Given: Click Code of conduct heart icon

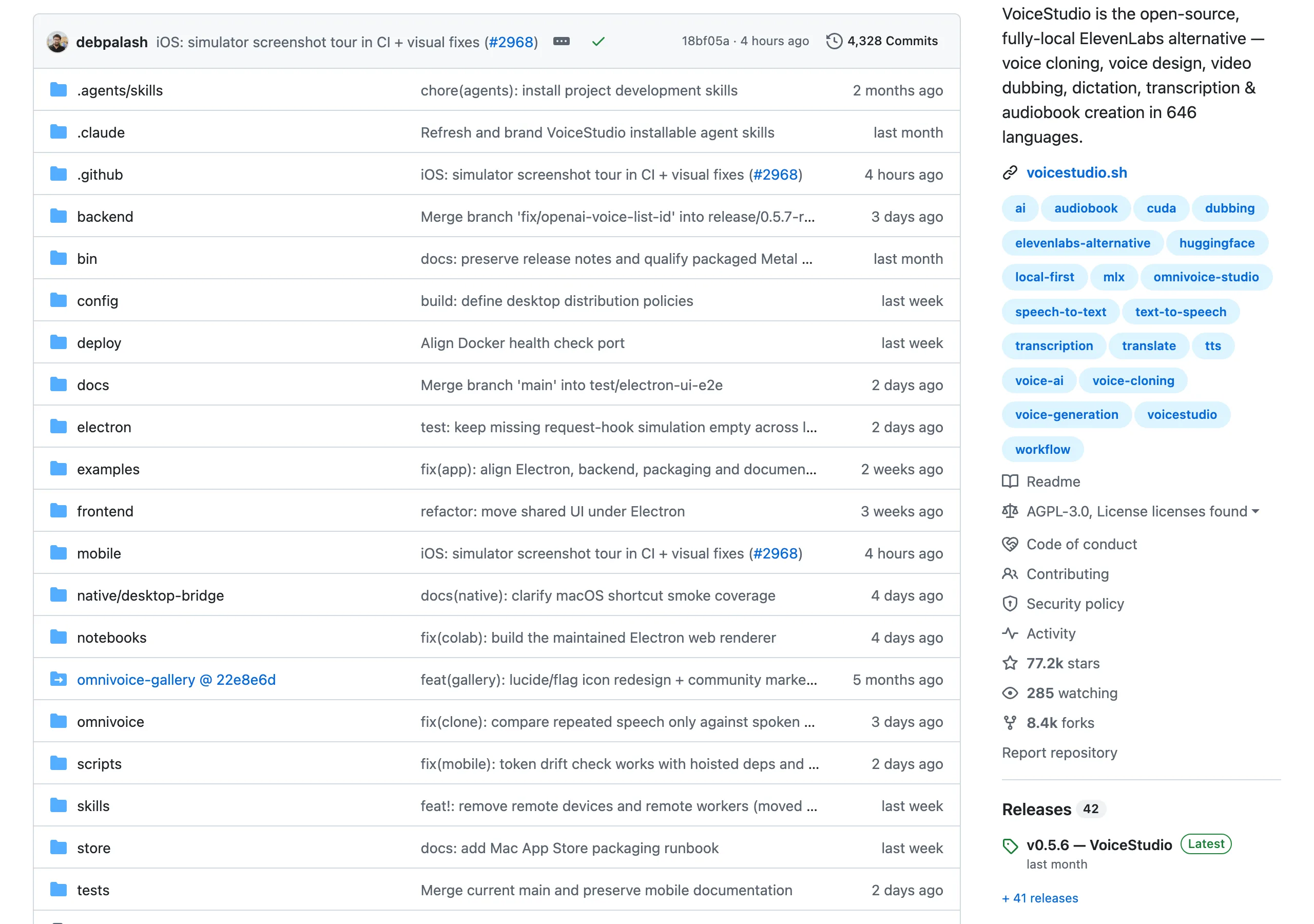Looking at the screenshot, I should [x=1010, y=545].
